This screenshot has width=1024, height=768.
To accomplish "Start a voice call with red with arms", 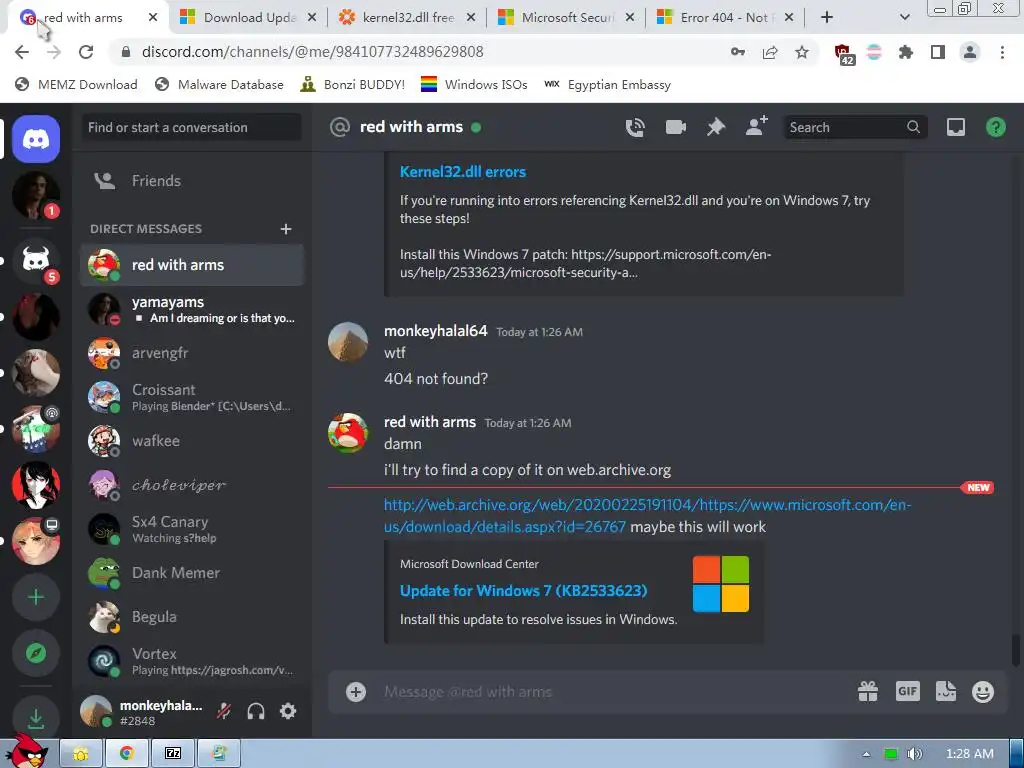I will point(635,127).
